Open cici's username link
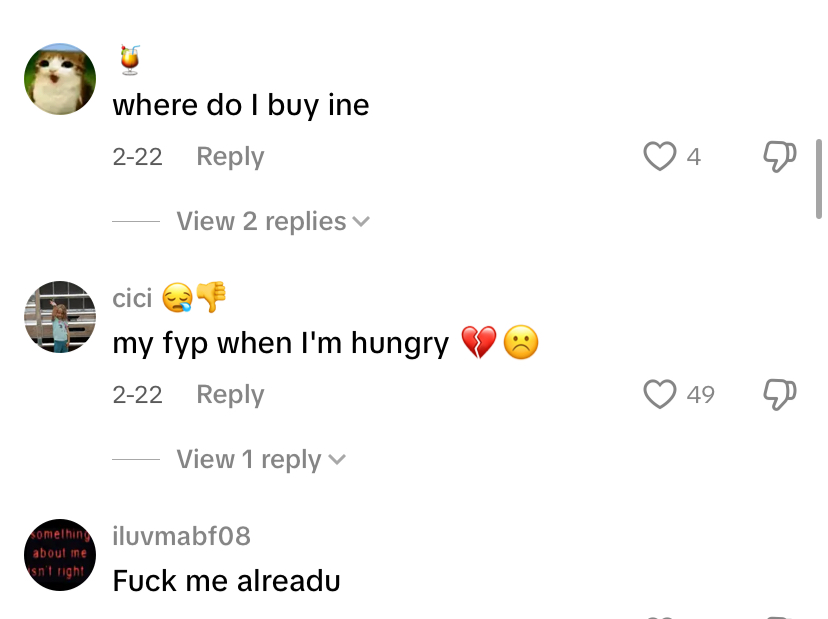The width and height of the screenshot is (828, 619). (x=132, y=297)
